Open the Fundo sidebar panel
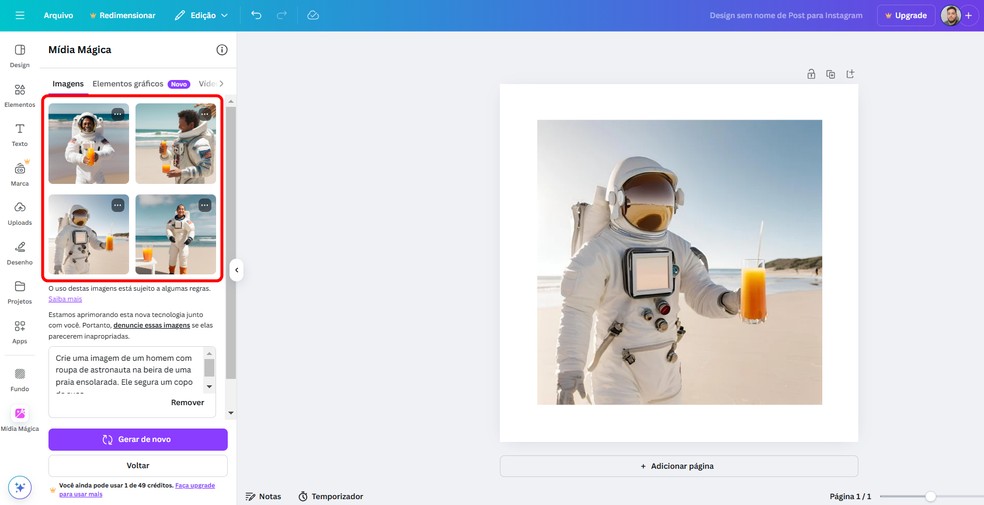The image size is (984, 505). coord(19,380)
